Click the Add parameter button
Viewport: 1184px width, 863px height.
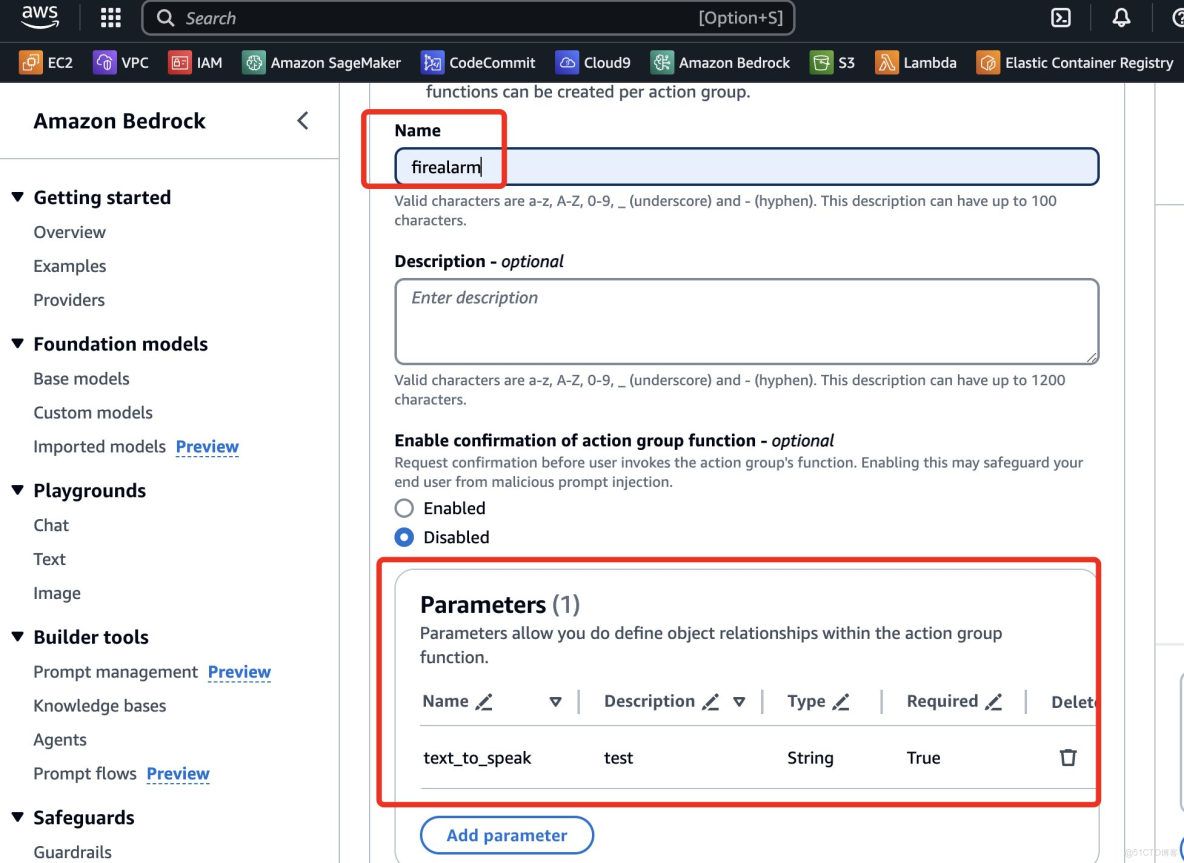[507, 835]
